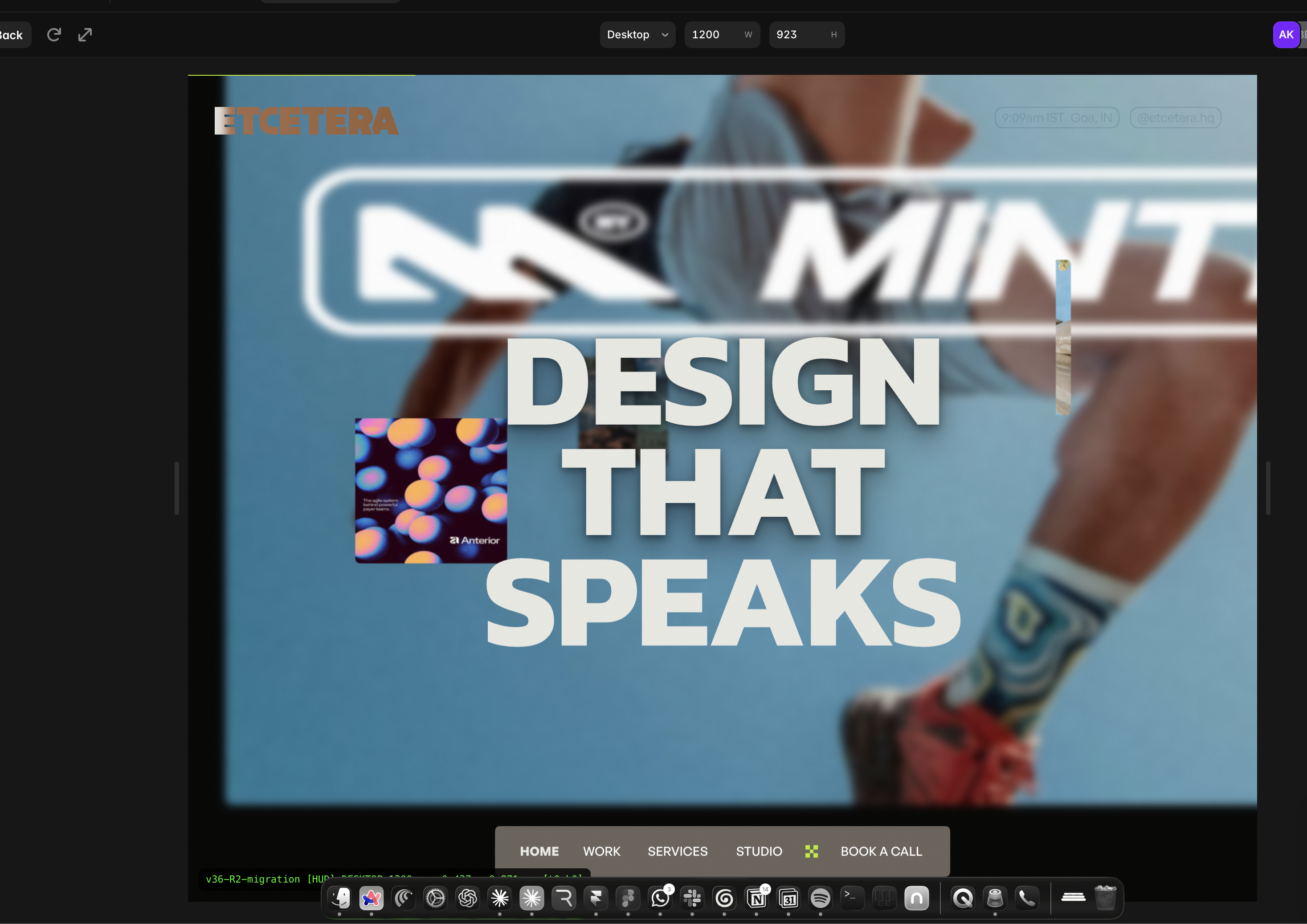
Task: Select SERVICES in the bottom navigation
Action: pos(678,851)
